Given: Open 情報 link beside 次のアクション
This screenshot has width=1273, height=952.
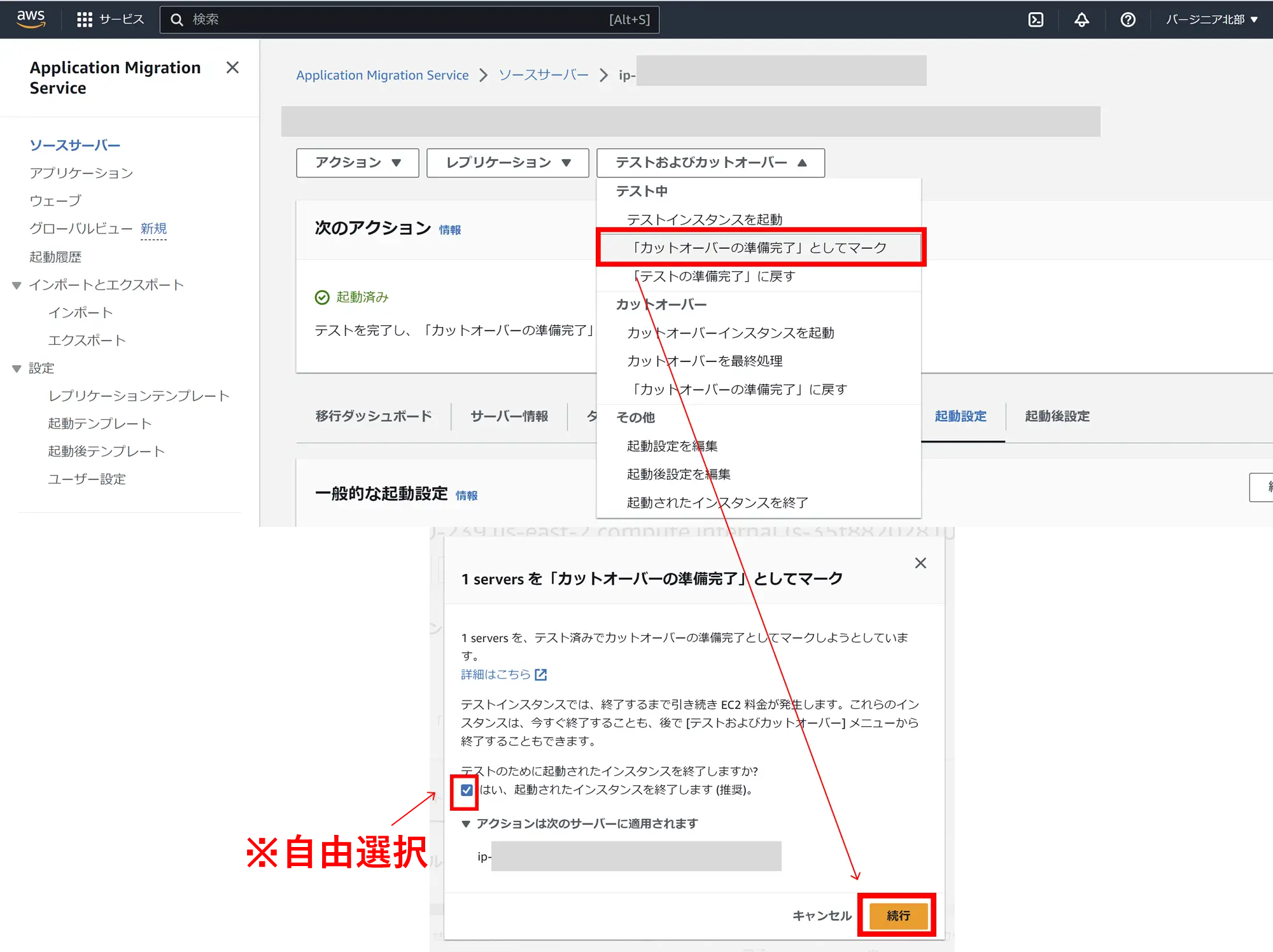Looking at the screenshot, I should (x=450, y=230).
